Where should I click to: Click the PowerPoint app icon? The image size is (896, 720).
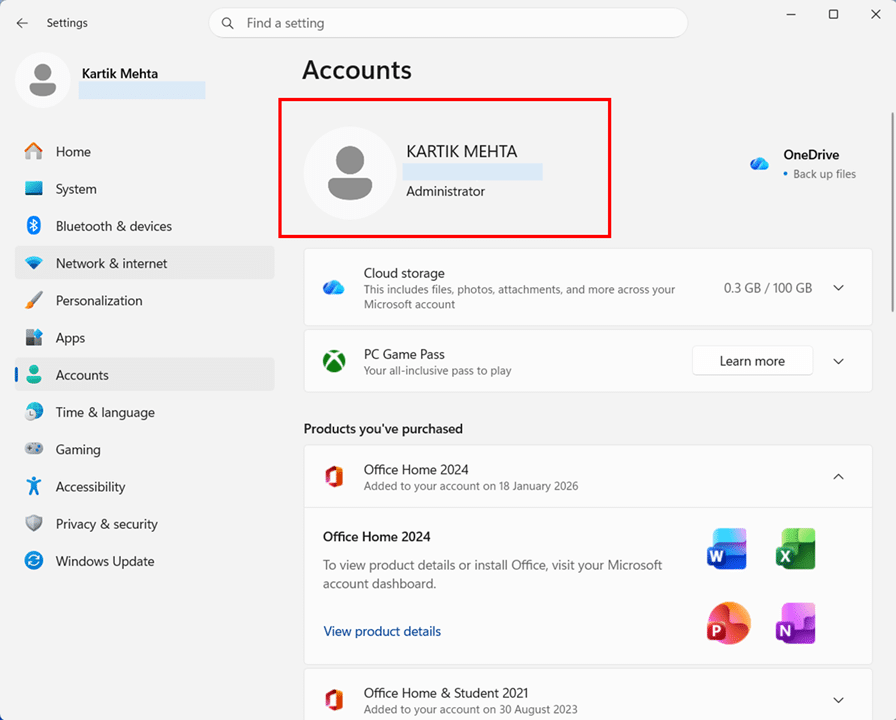click(x=727, y=623)
